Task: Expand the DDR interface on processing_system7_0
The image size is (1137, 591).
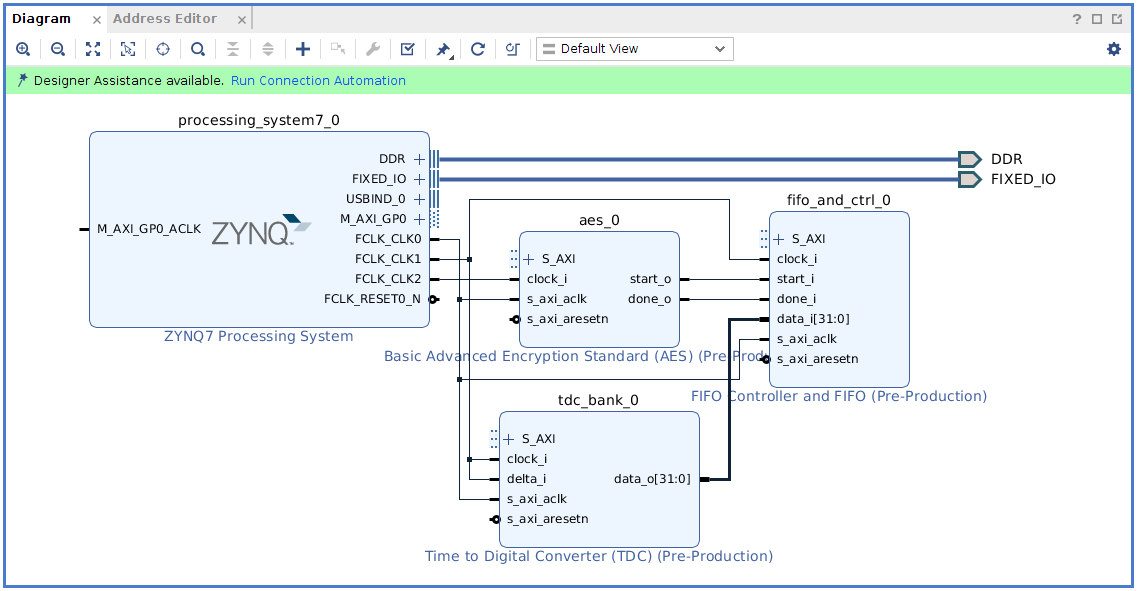Action: pos(420,159)
